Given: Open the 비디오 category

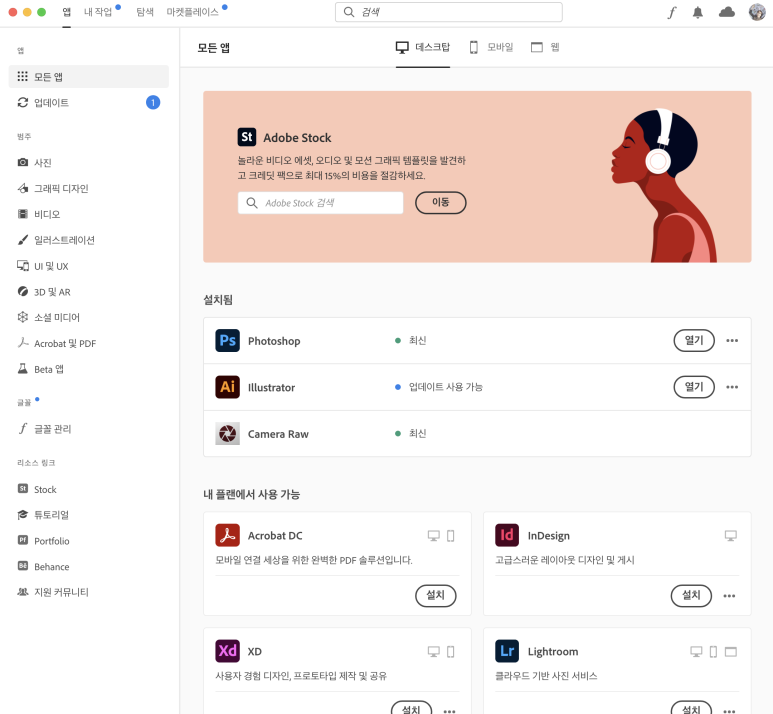Looking at the screenshot, I should [39, 214].
